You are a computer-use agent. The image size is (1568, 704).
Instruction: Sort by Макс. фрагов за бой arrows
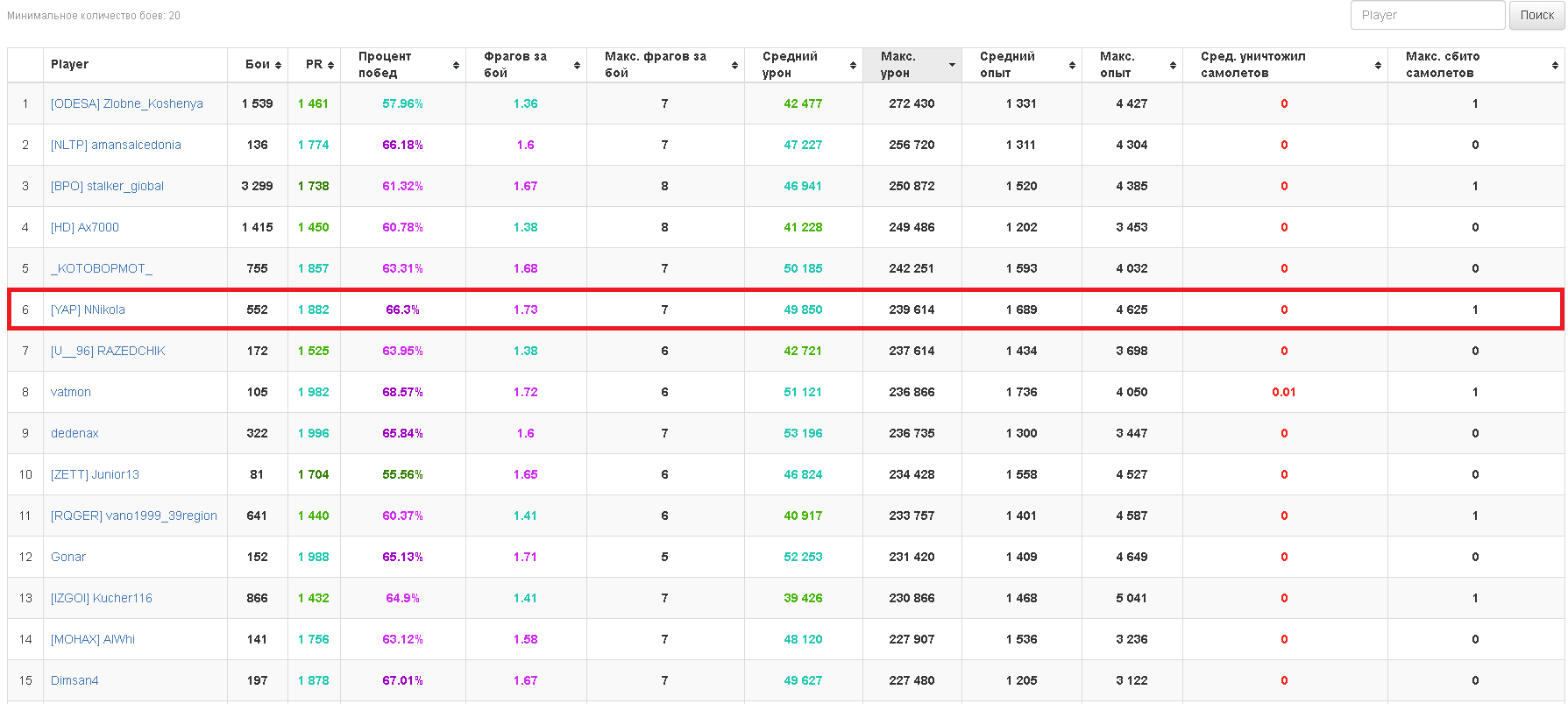(x=734, y=65)
